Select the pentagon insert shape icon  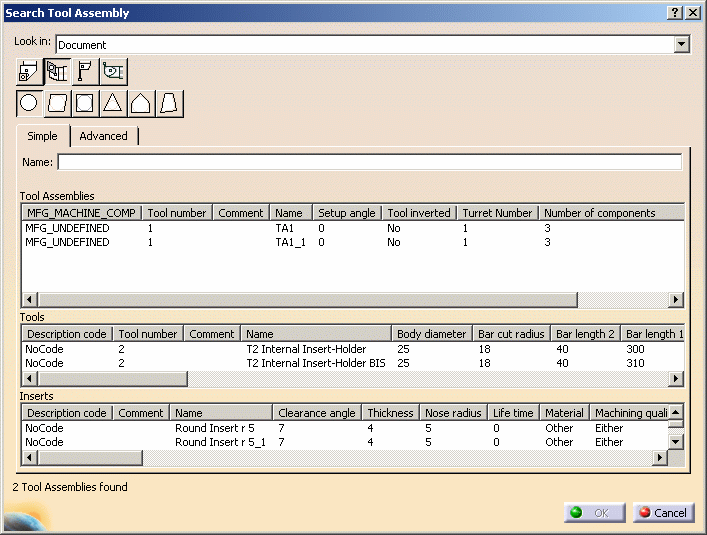(141, 103)
